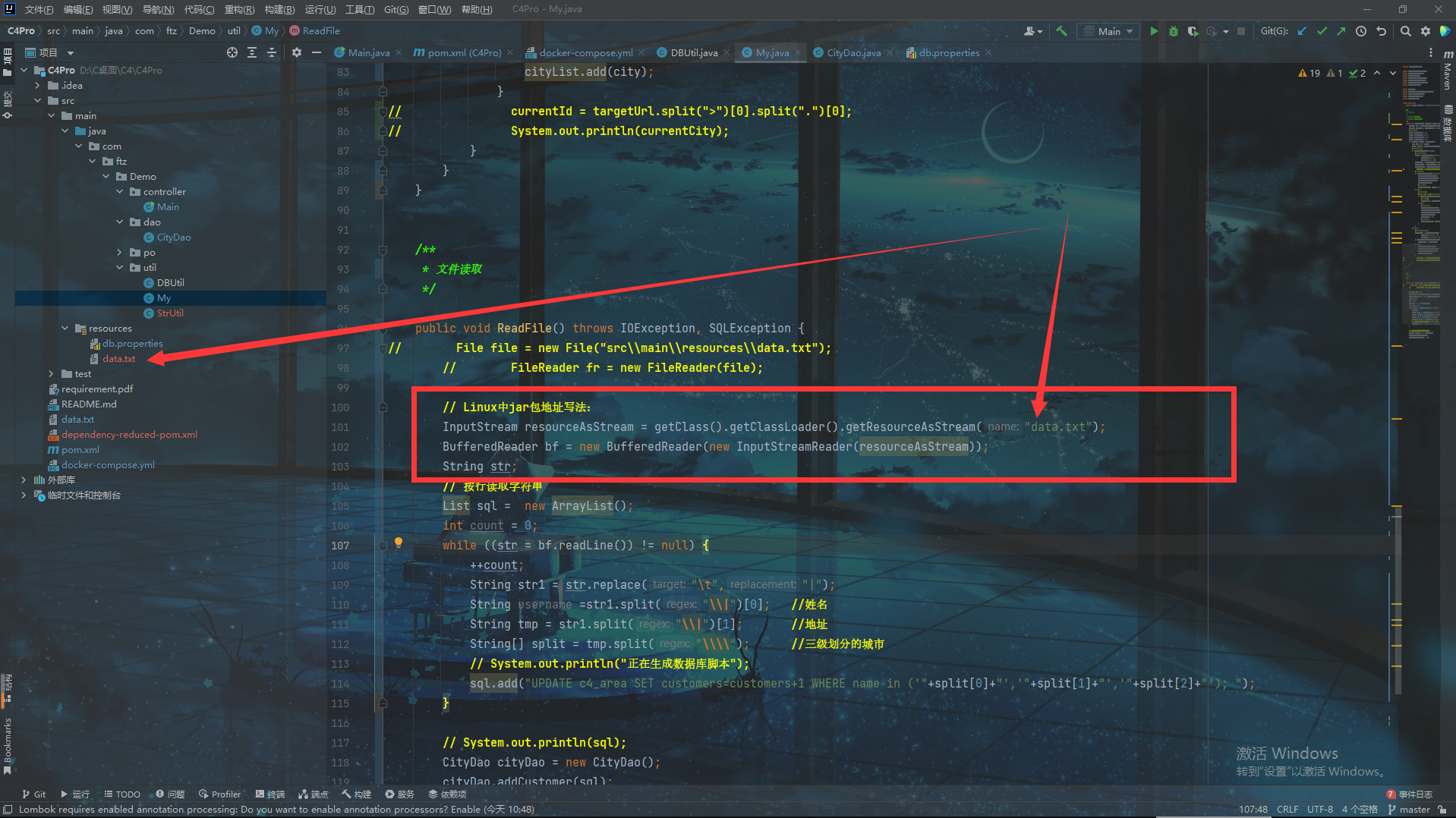Open Search Everywhere magnifier icon
This screenshot has height=818, width=1456.
[1406, 31]
